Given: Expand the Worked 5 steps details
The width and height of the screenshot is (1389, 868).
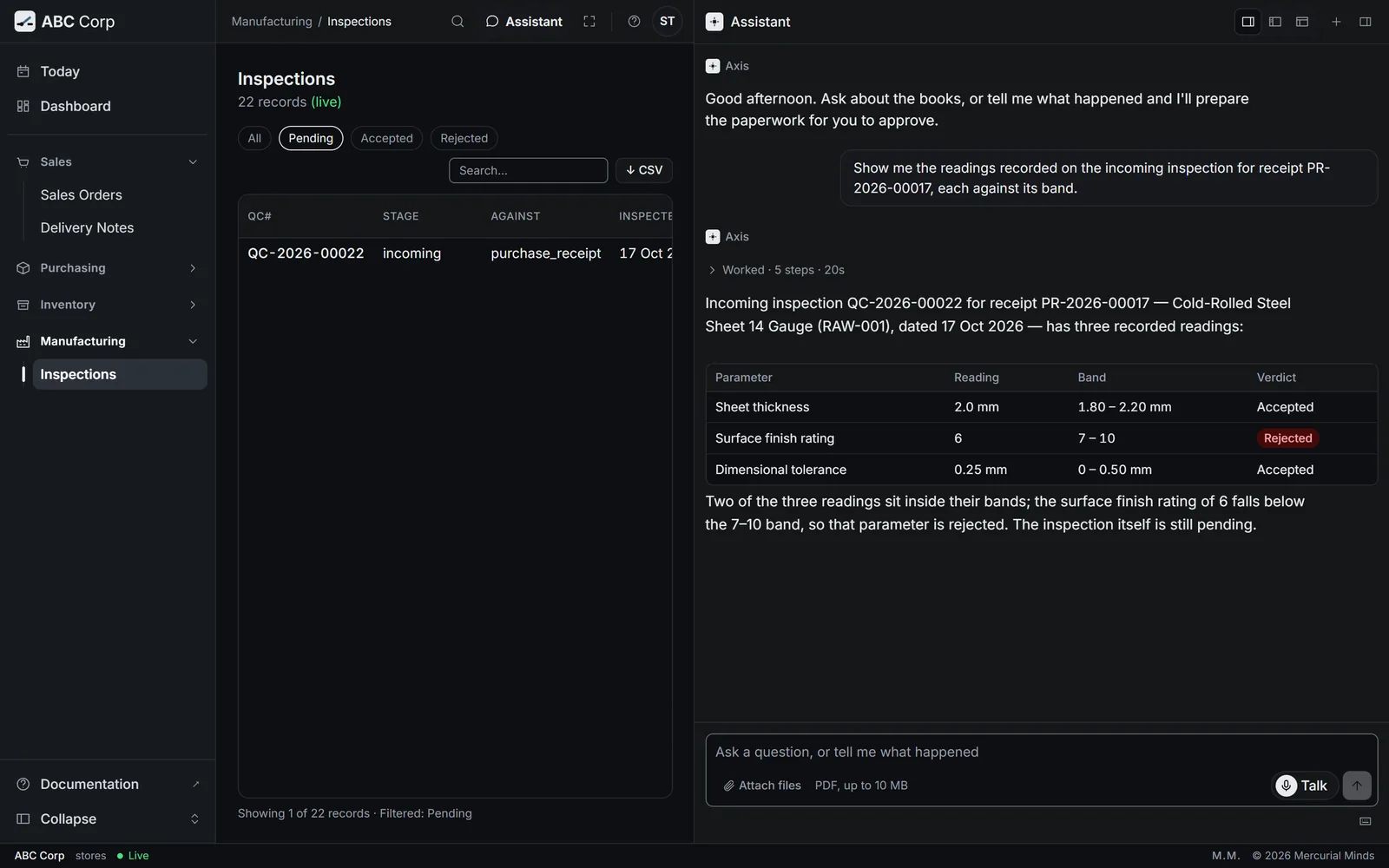Looking at the screenshot, I should coord(776,270).
